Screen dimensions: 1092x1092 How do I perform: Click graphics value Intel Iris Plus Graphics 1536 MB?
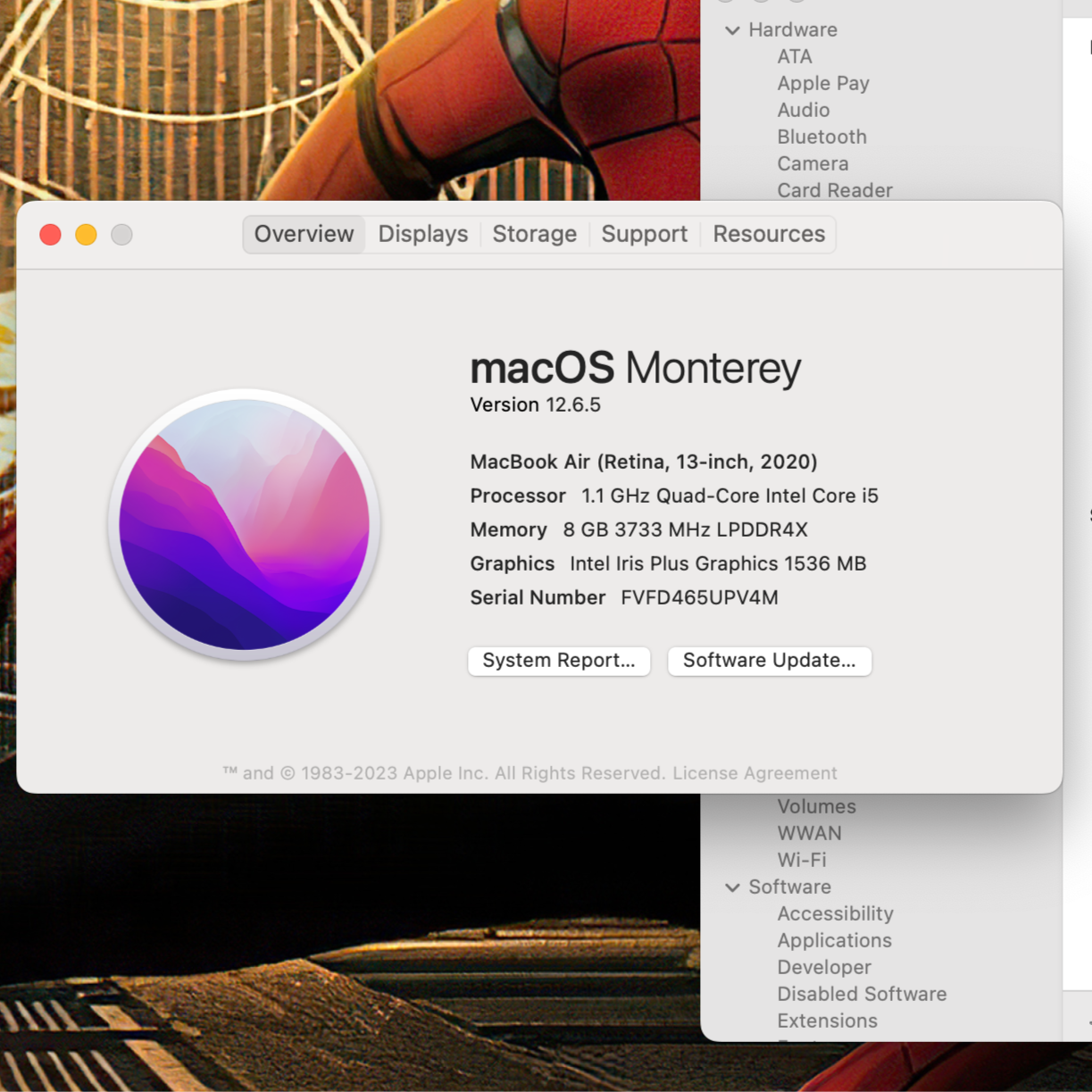click(x=719, y=564)
